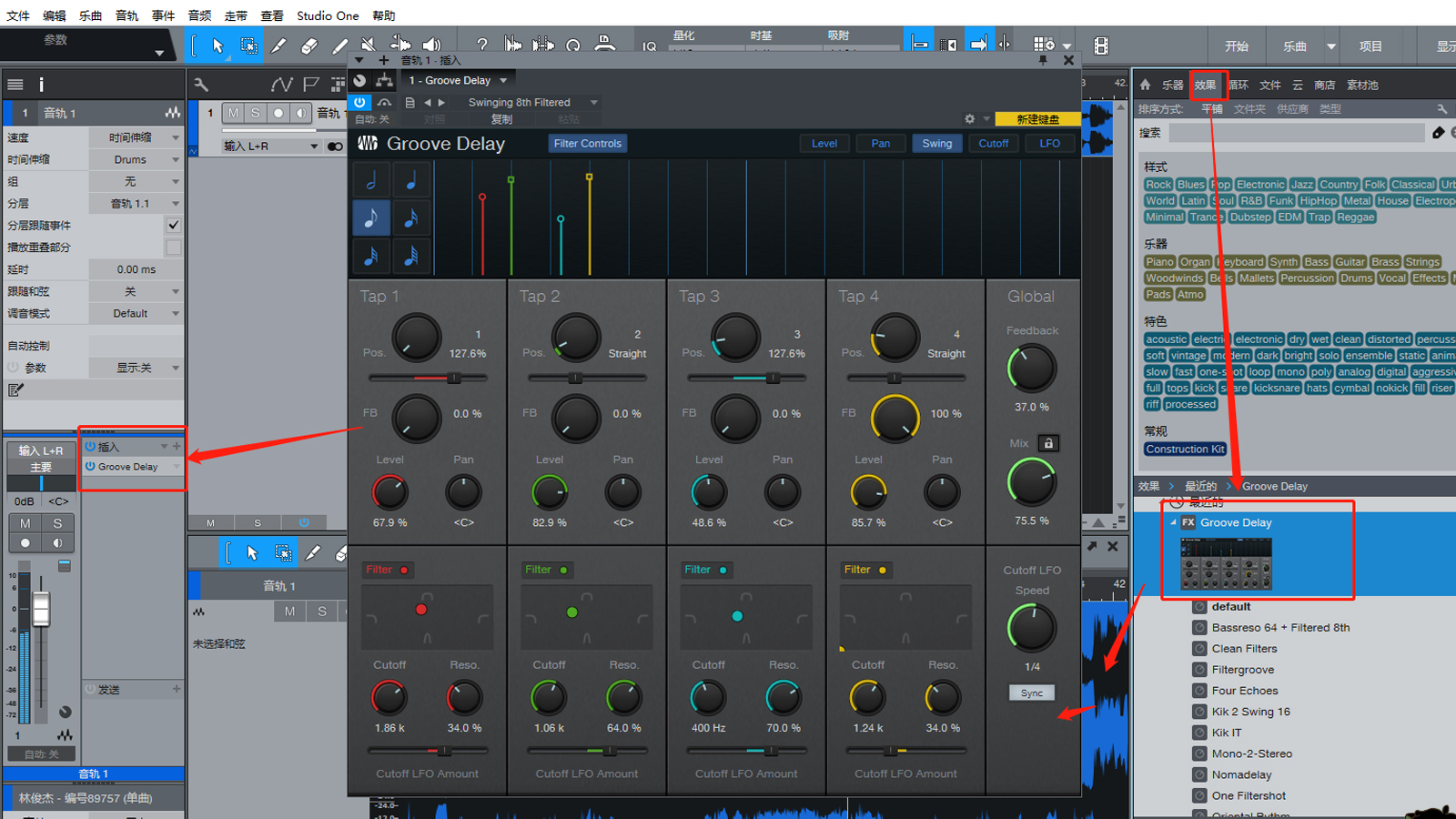Screen dimensions: 1456x819
Task: Click the pin icon on the plugin window
Action: pos(1043,60)
